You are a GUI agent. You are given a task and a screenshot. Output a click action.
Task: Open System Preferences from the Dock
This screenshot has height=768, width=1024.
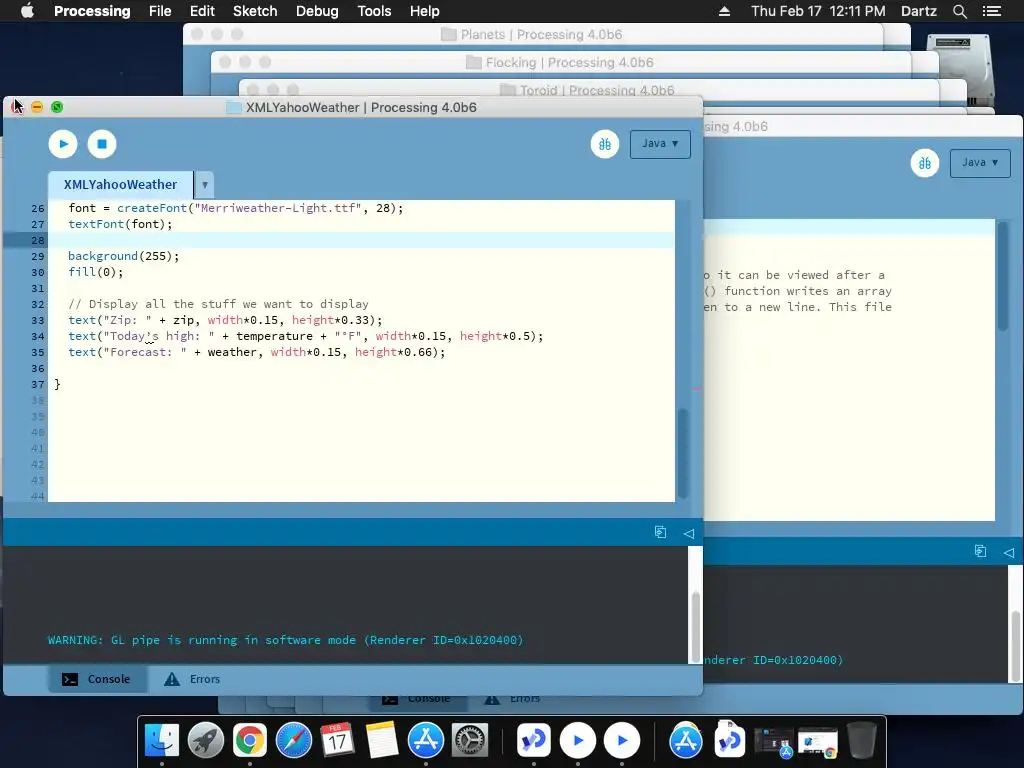470,741
